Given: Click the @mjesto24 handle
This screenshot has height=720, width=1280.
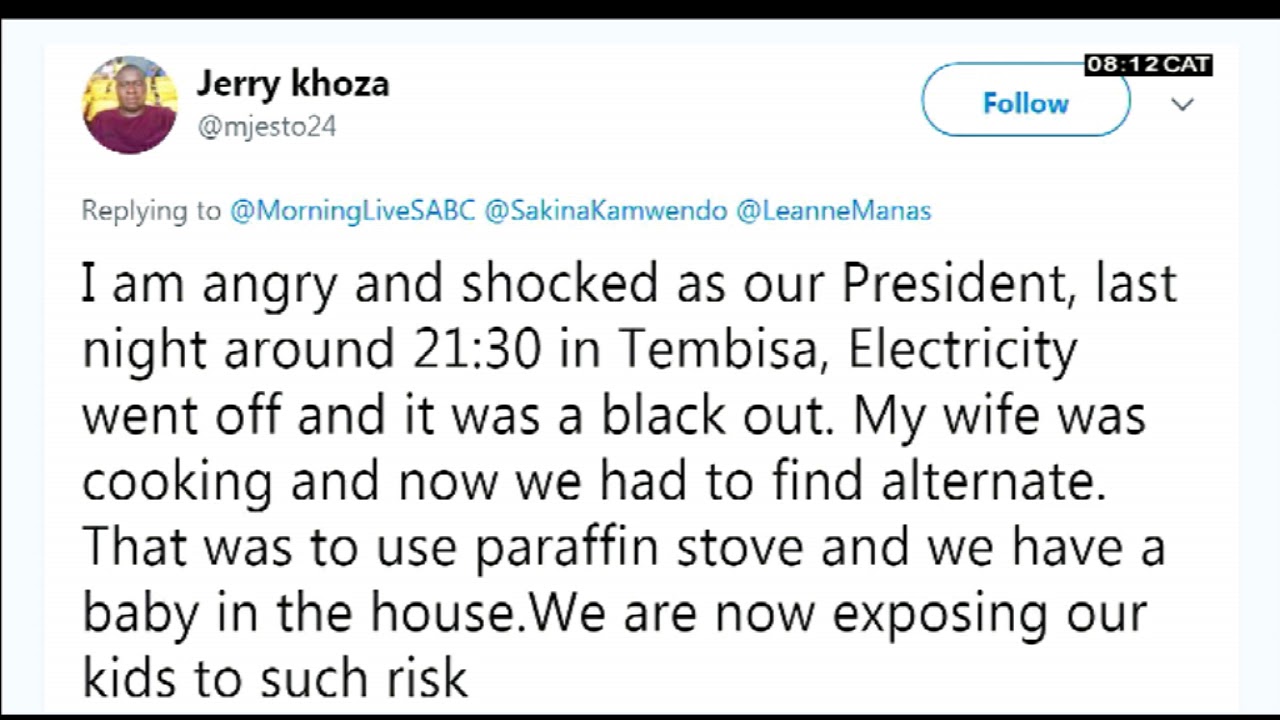Looking at the screenshot, I should click(x=266, y=127).
